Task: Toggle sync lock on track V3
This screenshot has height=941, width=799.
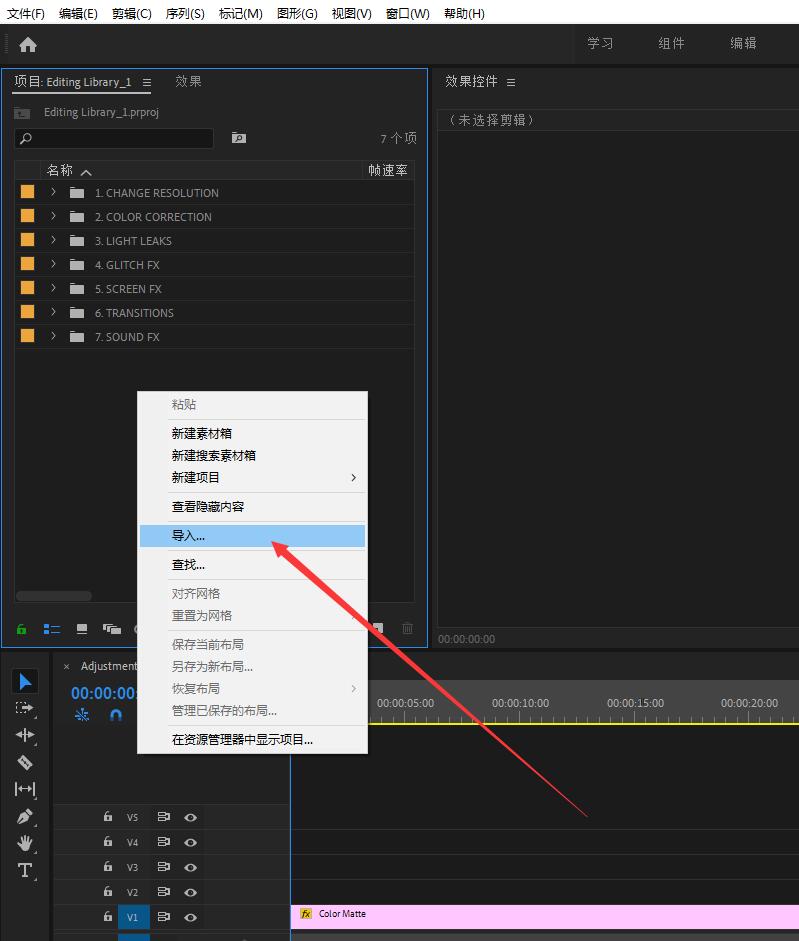Action: pyautogui.click(x=163, y=867)
